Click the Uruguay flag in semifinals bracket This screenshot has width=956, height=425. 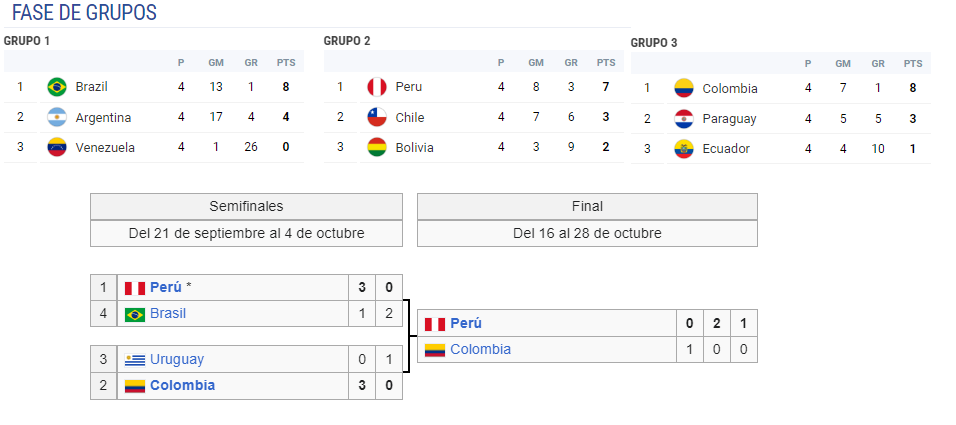point(135,360)
